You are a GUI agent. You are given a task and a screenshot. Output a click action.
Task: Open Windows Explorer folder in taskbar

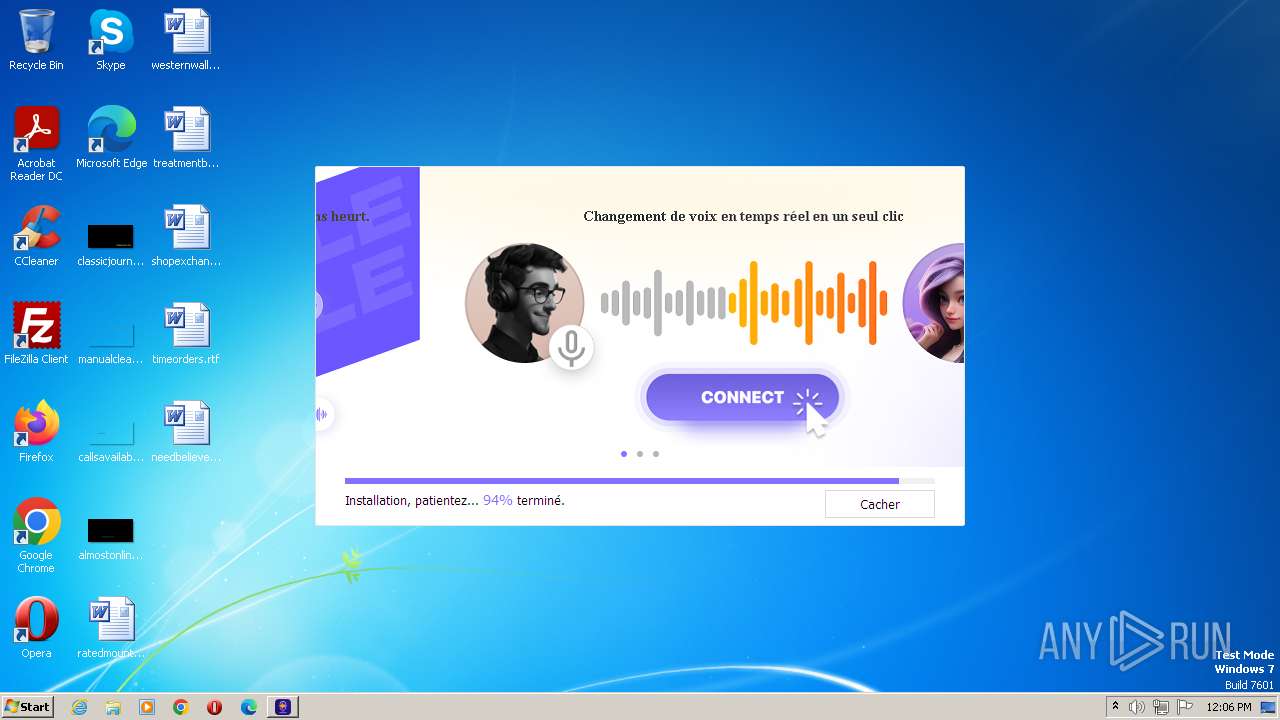(x=113, y=707)
